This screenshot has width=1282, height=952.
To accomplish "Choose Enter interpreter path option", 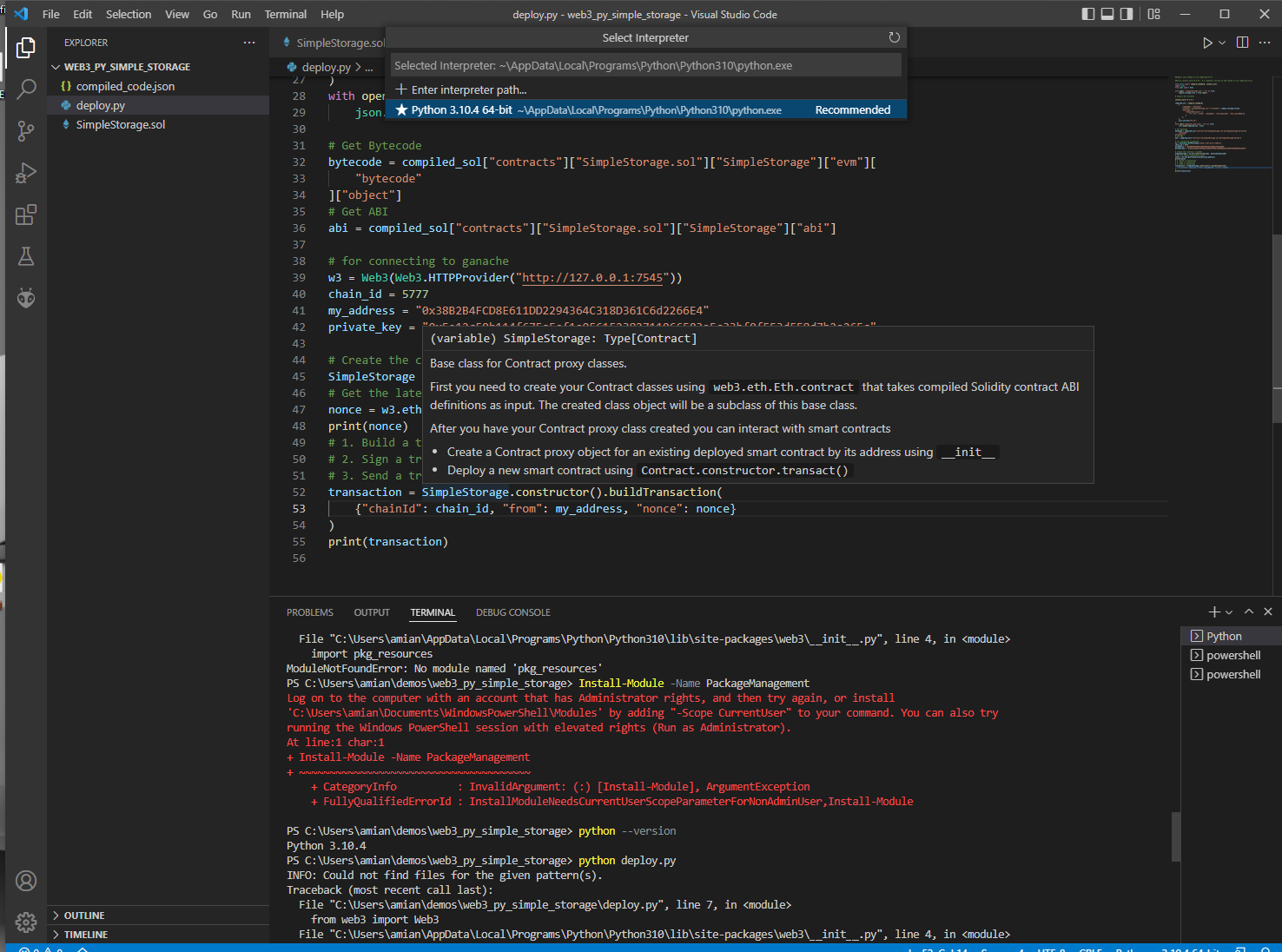I will (x=646, y=89).
